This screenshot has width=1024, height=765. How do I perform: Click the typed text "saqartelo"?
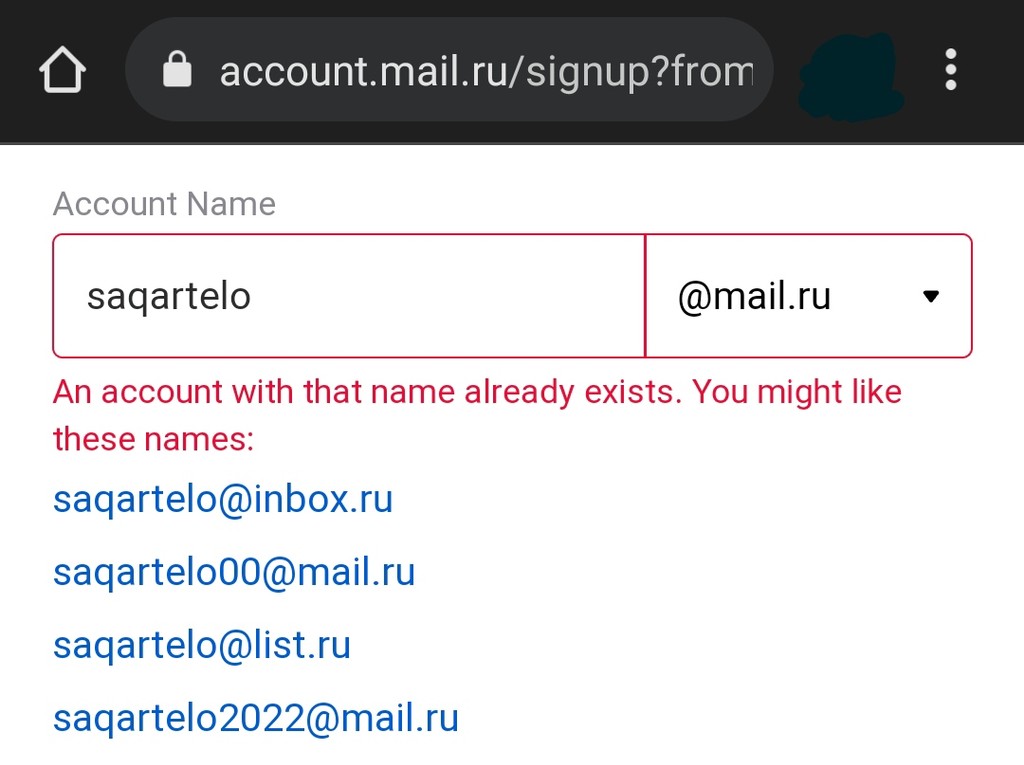(x=168, y=297)
